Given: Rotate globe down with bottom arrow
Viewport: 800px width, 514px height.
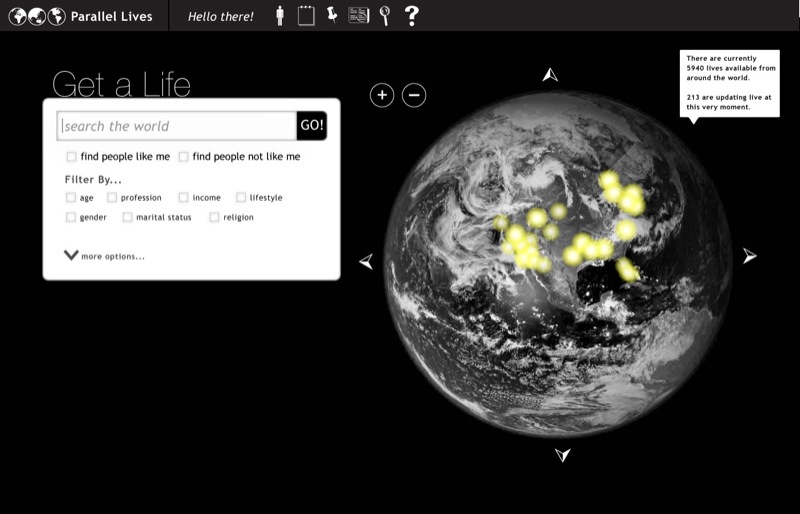Looking at the screenshot, I should pyautogui.click(x=562, y=454).
